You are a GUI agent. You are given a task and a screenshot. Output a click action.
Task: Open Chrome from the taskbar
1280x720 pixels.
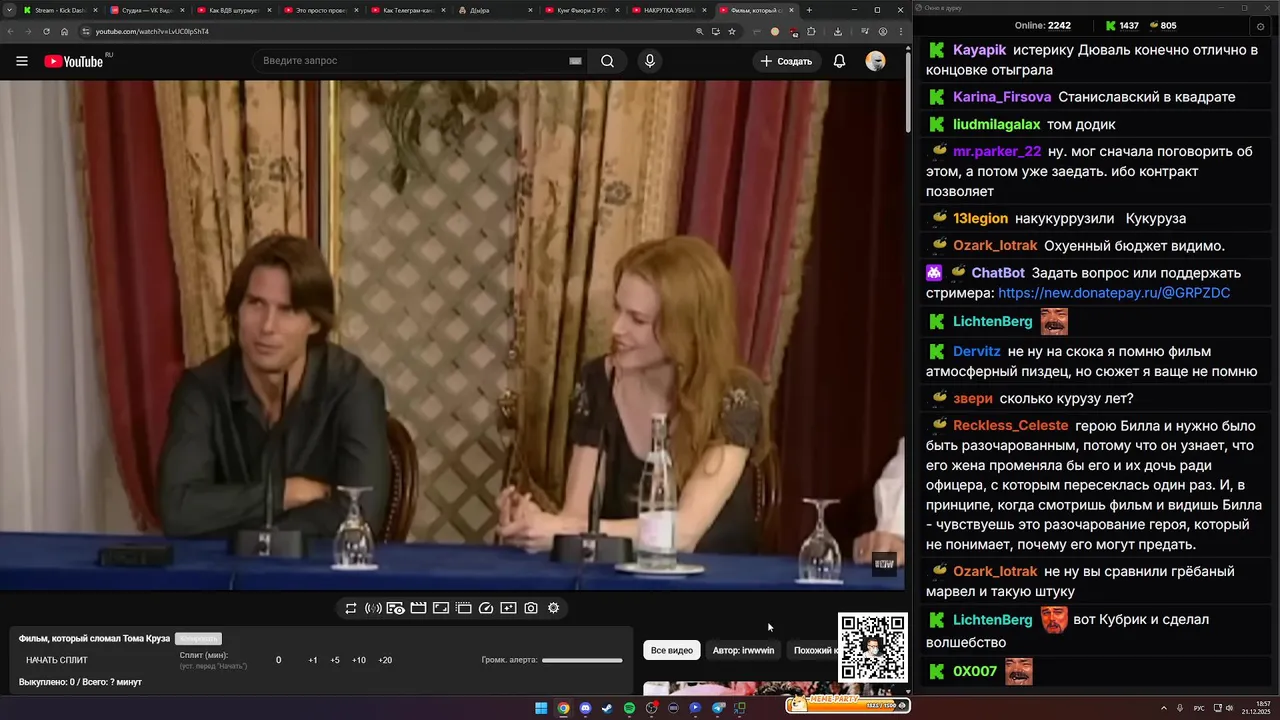click(563, 708)
